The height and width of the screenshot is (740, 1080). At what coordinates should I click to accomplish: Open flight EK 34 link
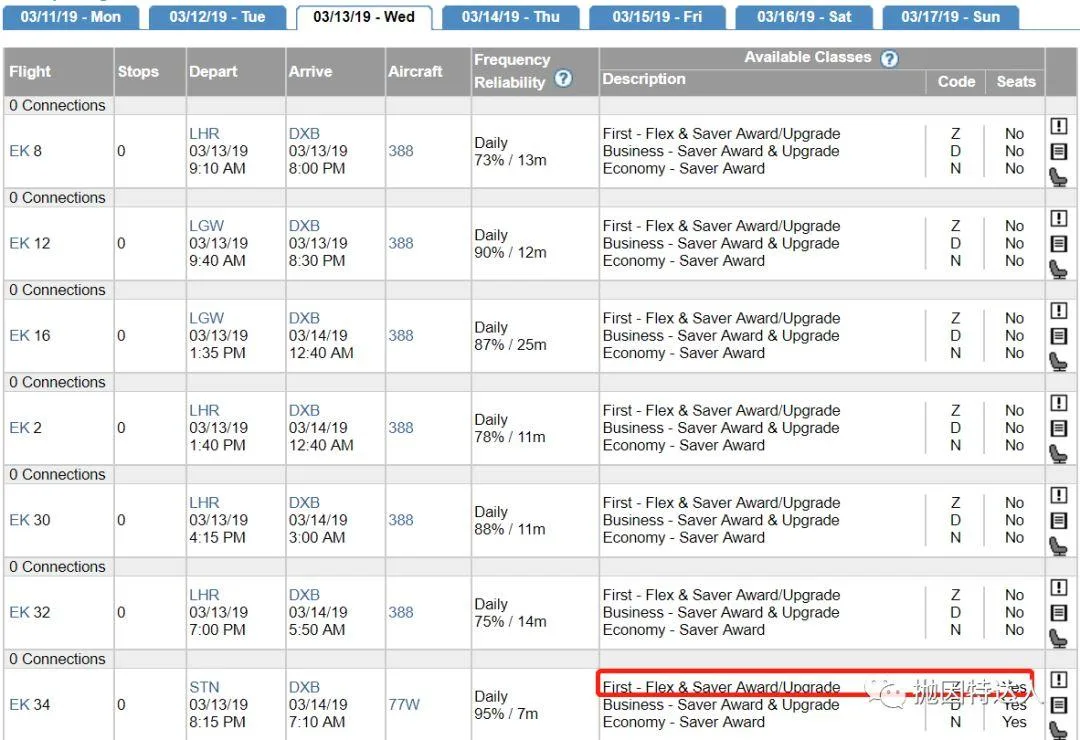pos(30,705)
